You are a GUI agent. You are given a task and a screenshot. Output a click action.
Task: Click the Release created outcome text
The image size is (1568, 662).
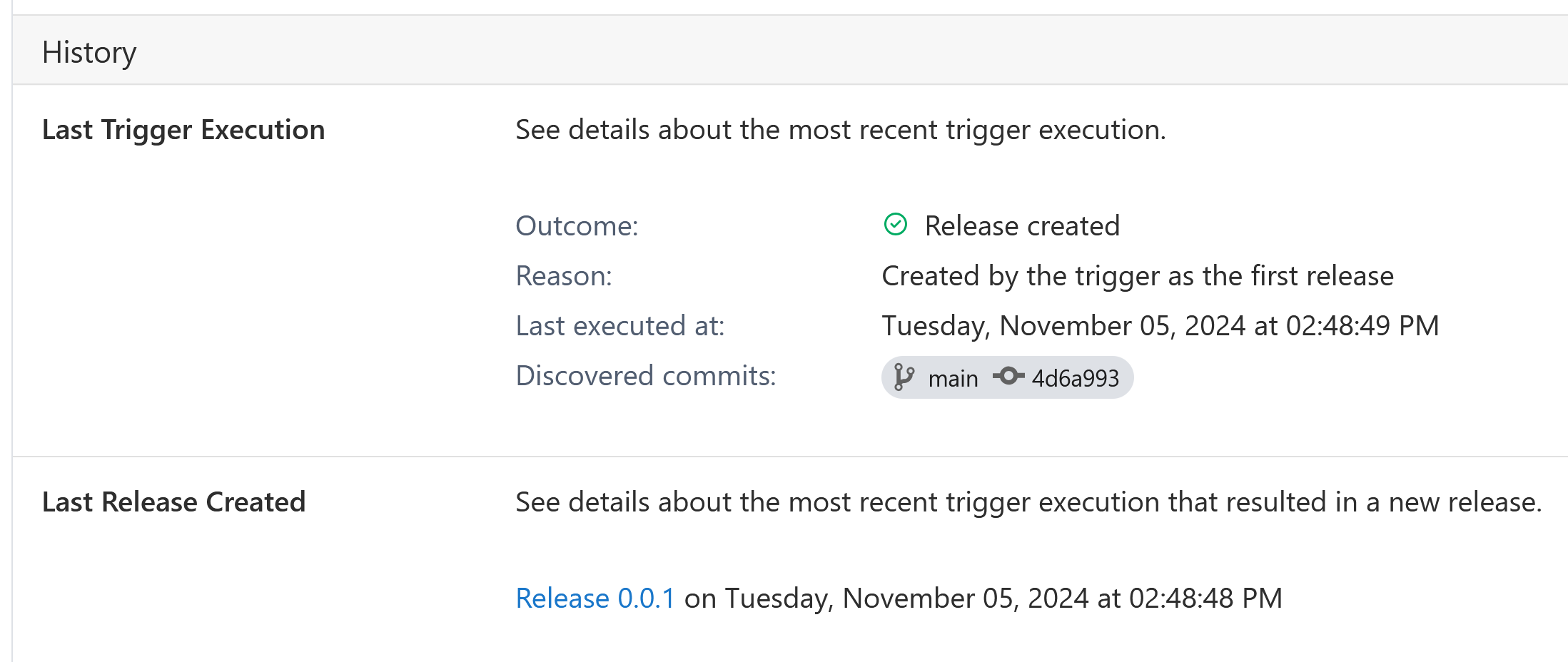click(x=1022, y=226)
